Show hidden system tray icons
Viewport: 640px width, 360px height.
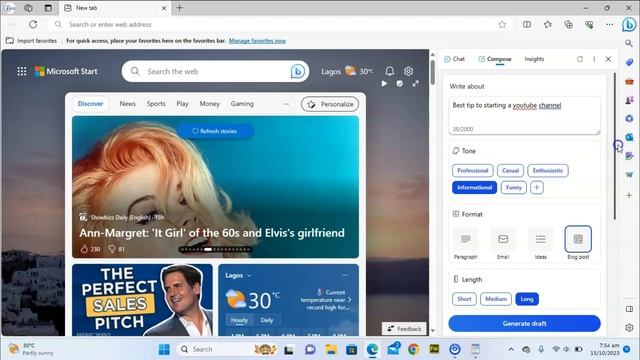511,349
